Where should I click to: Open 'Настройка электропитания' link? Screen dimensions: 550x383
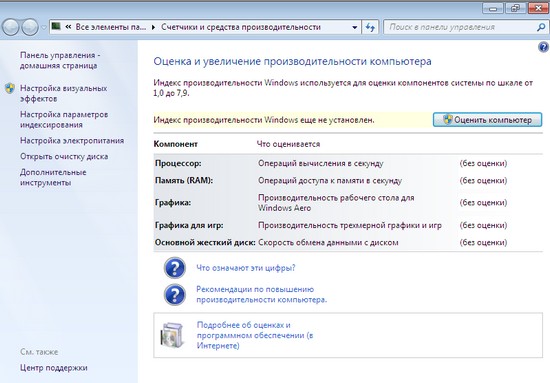click(x=72, y=141)
